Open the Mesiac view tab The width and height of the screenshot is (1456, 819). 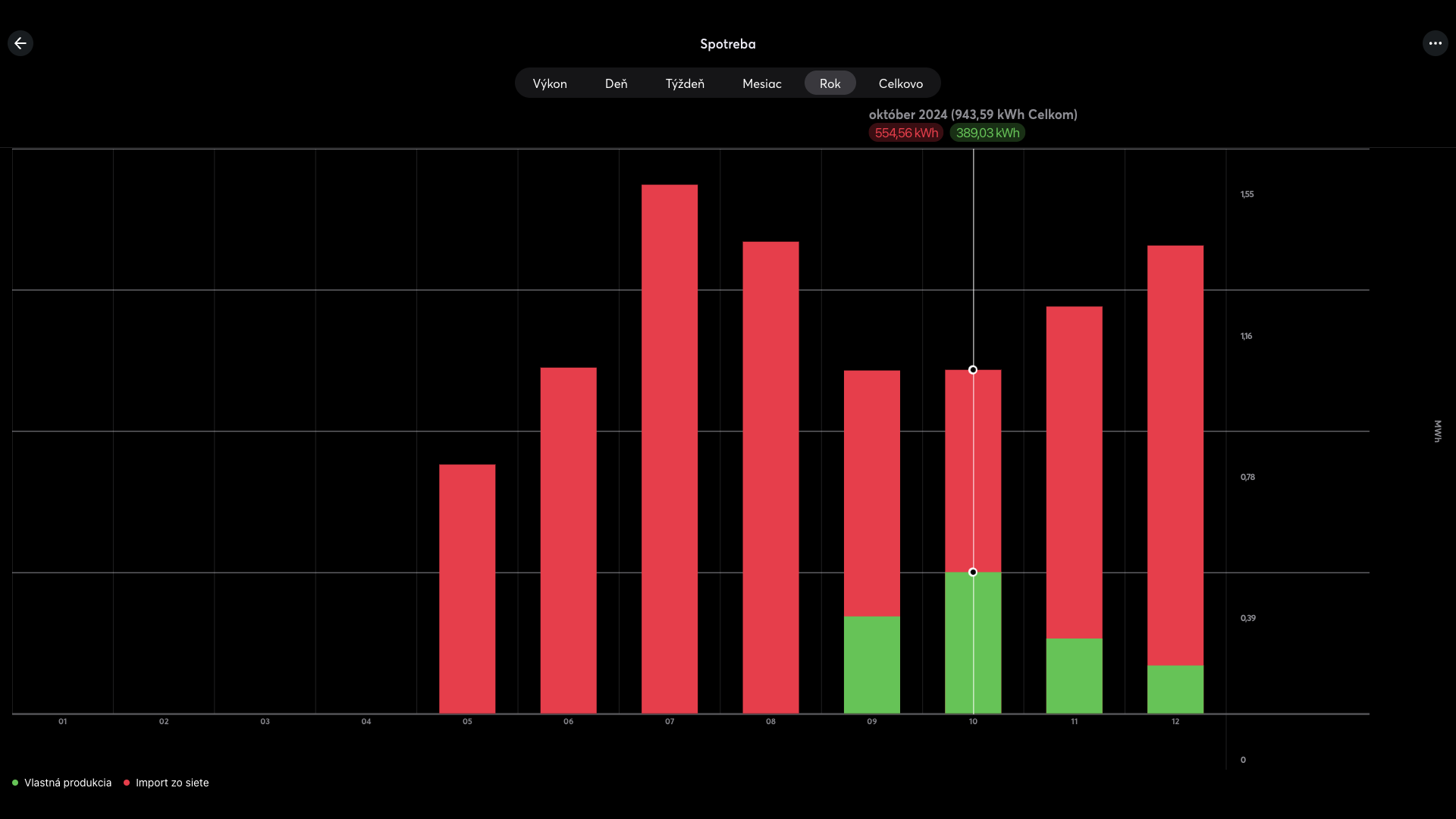[x=761, y=83]
